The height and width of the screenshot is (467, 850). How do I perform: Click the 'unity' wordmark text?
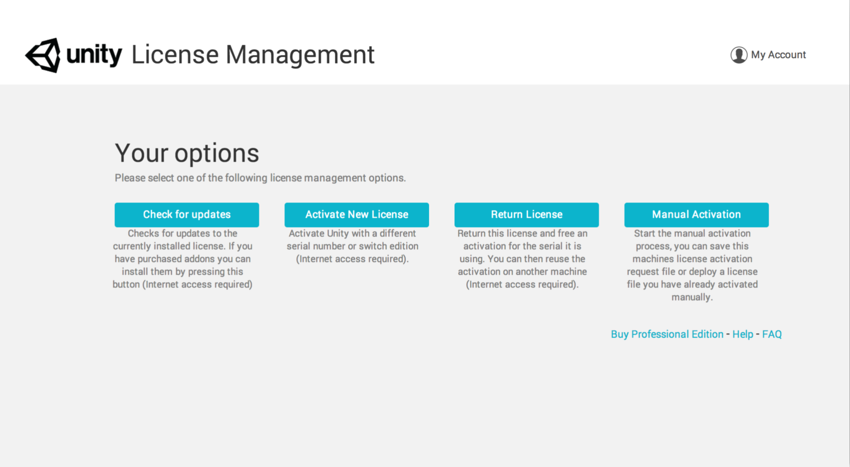click(x=94, y=54)
